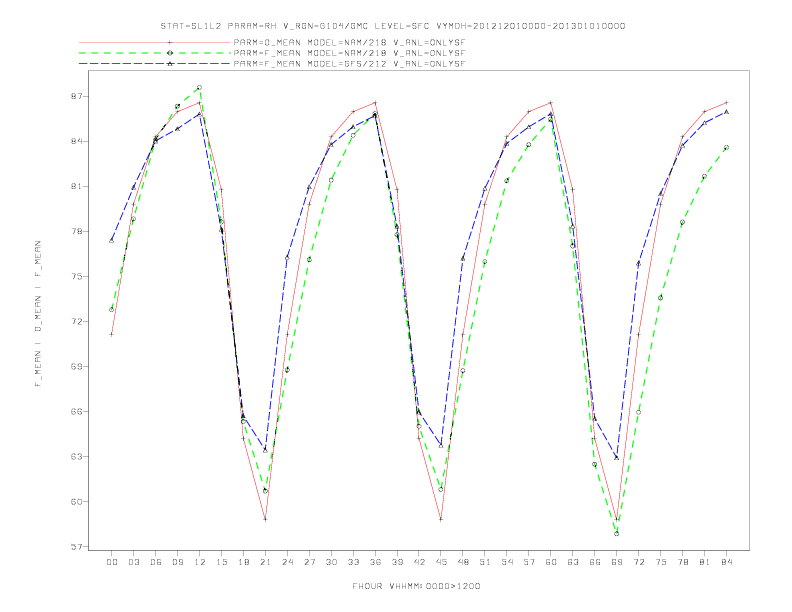Click the green dashed line sample in legend
Screen dimensions: 792x612
[155, 53]
